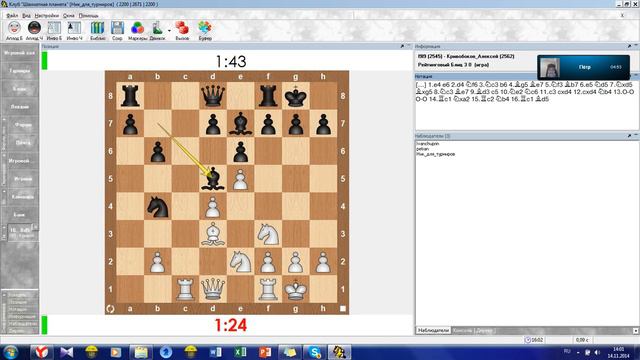The width and height of the screenshot is (640, 360).
Task: Click the Игровой зал sidebar button
Action: point(19,53)
